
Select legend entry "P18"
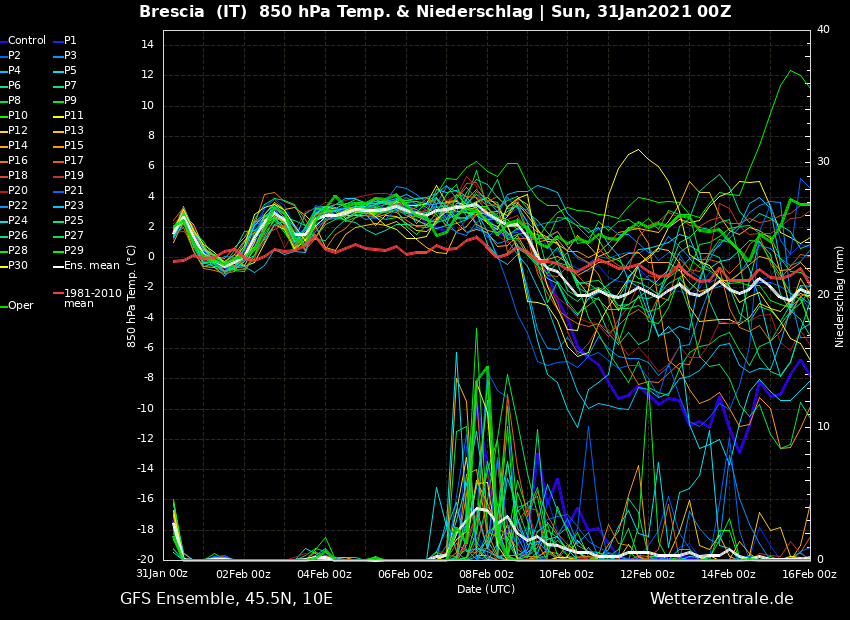point(14,176)
